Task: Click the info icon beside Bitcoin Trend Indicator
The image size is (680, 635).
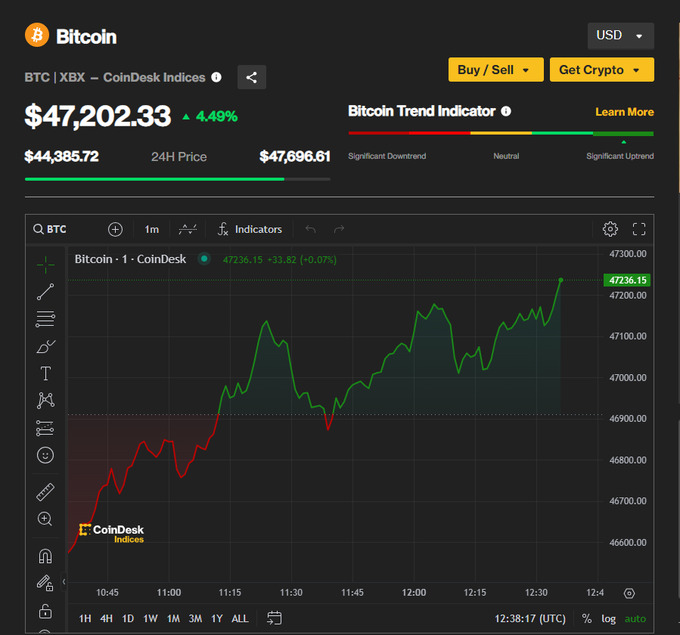Action: coord(506,111)
